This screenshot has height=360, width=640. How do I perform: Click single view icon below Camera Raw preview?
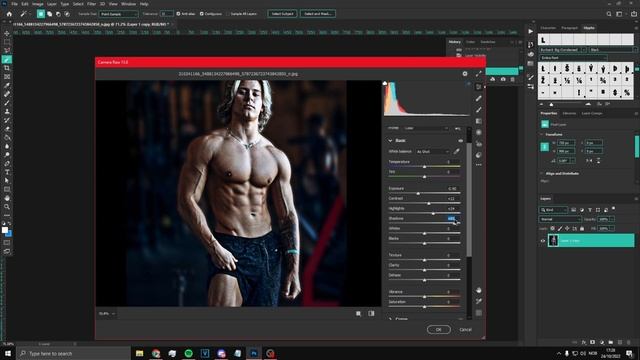click(358, 313)
